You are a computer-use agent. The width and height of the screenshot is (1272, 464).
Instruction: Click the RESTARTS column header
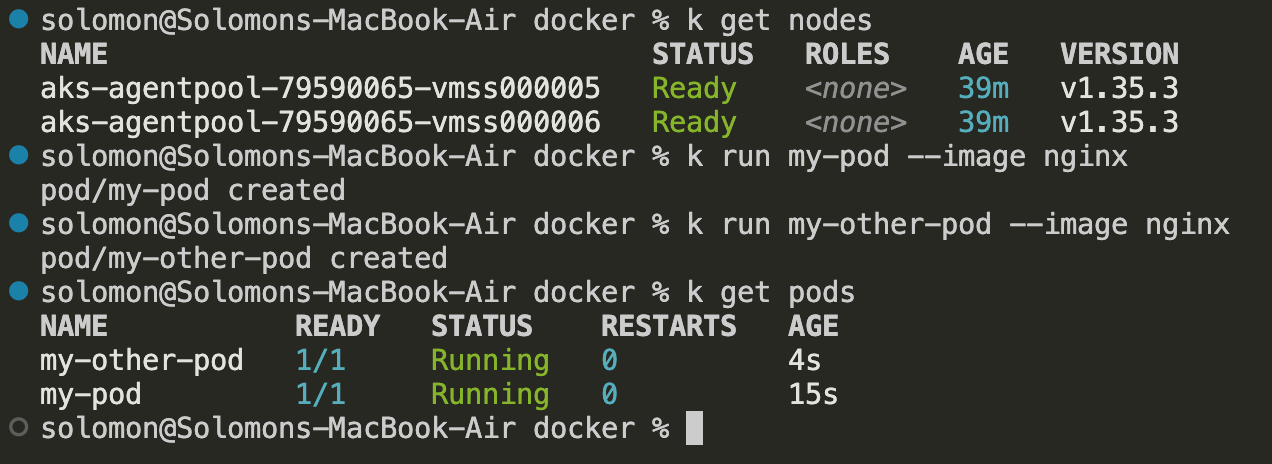coord(668,326)
